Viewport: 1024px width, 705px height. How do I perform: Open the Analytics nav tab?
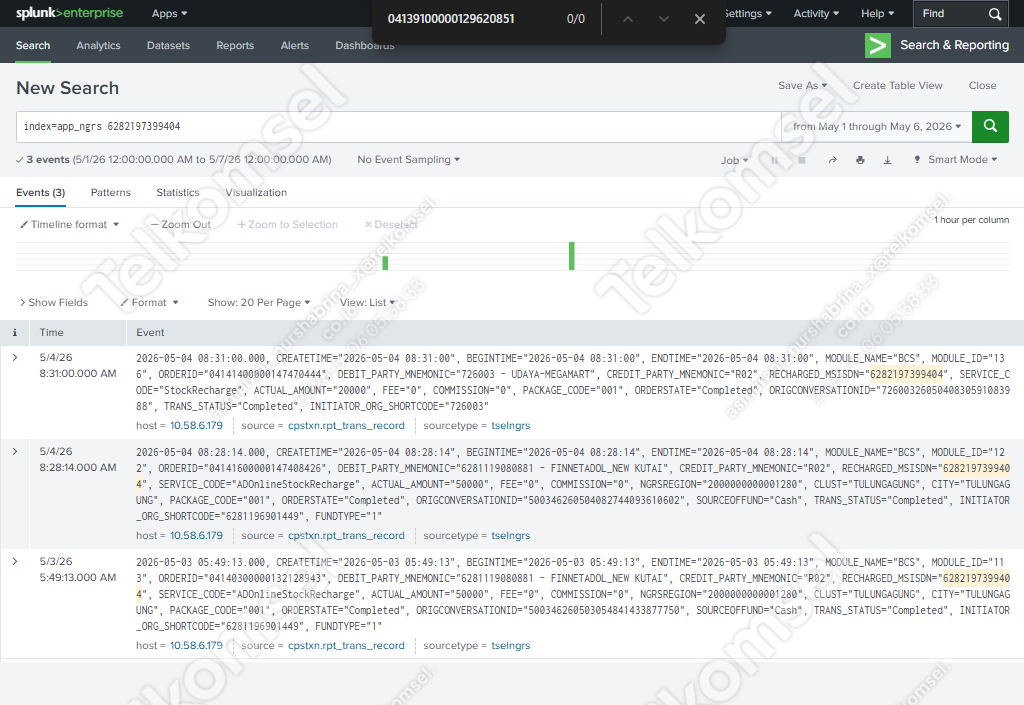tap(98, 46)
